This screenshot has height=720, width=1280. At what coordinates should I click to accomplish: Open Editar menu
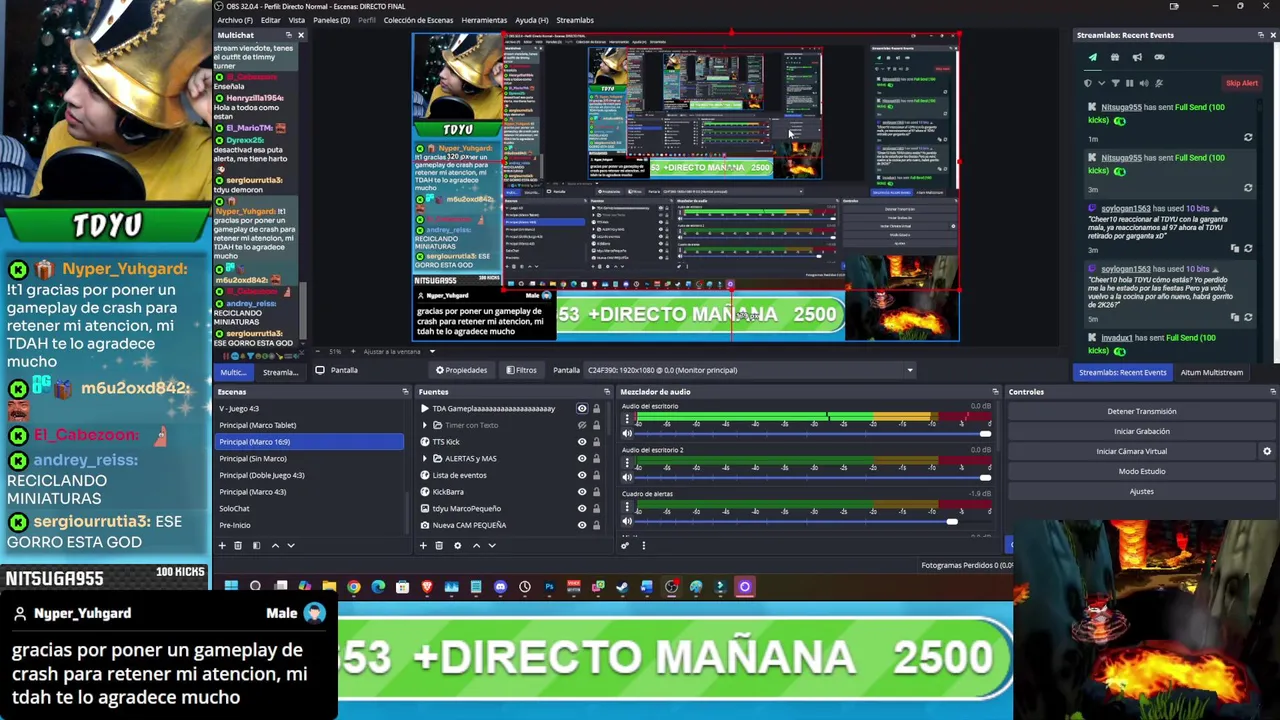(270, 20)
